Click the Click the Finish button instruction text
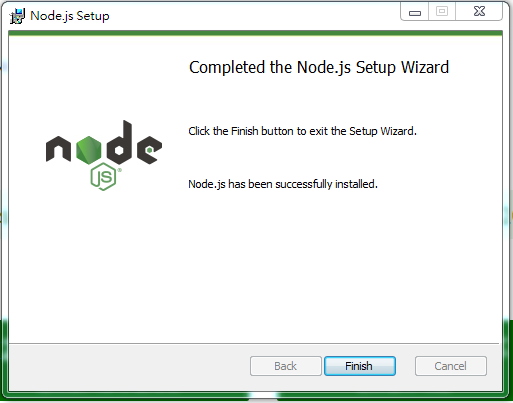This screenshot has height=403, width=513. pos(303,131)
